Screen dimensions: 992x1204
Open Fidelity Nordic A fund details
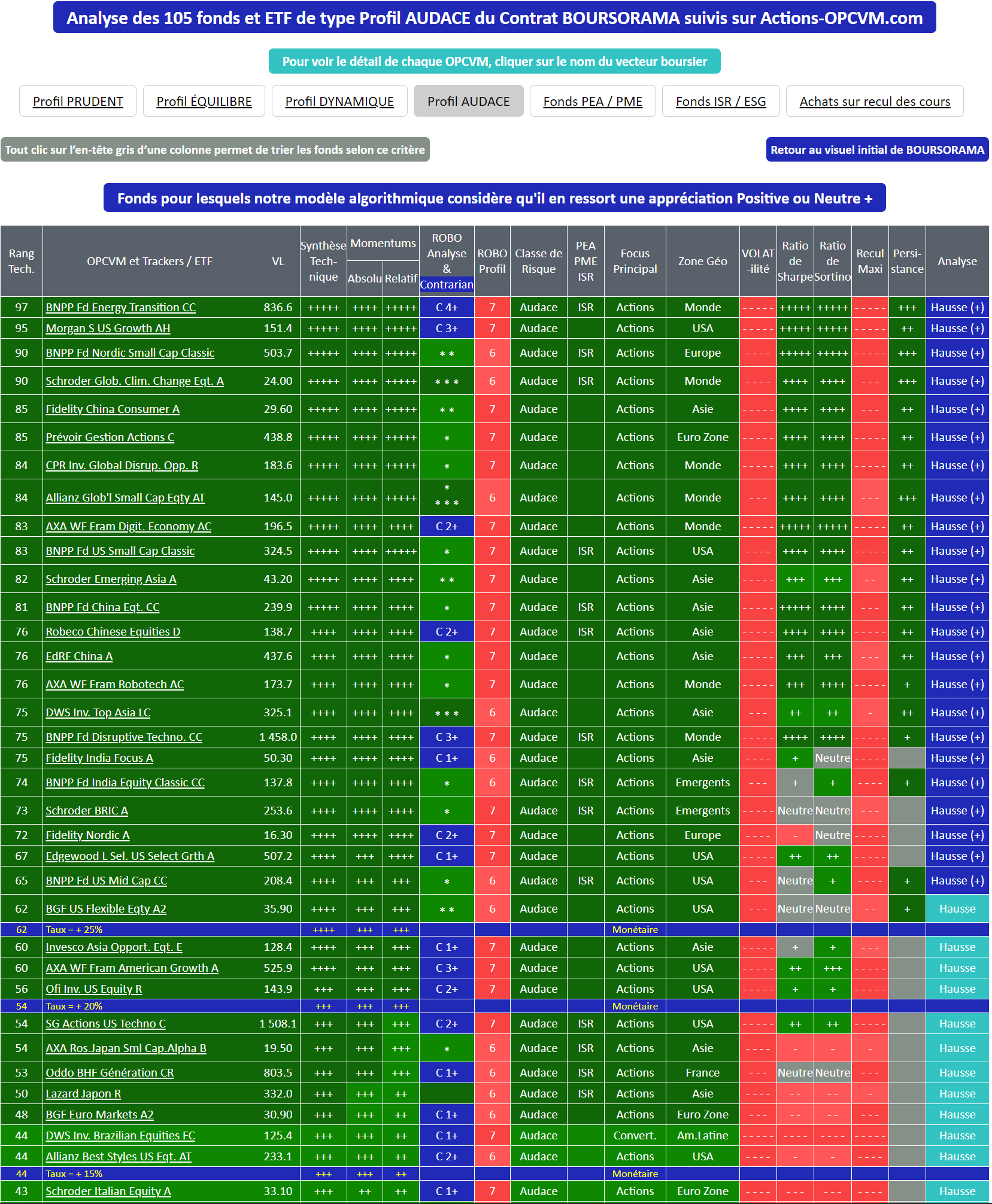(x=88, y=835)
